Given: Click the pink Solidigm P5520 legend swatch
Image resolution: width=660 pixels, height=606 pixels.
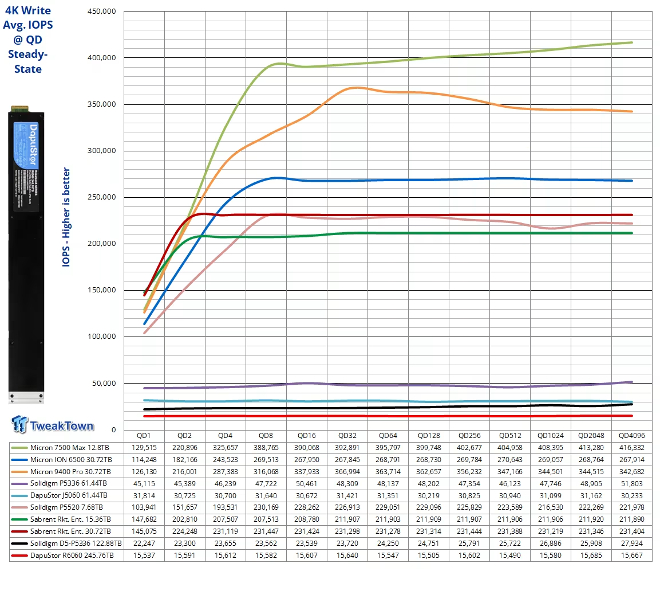Looking at the screenshot, I should 19,508.
